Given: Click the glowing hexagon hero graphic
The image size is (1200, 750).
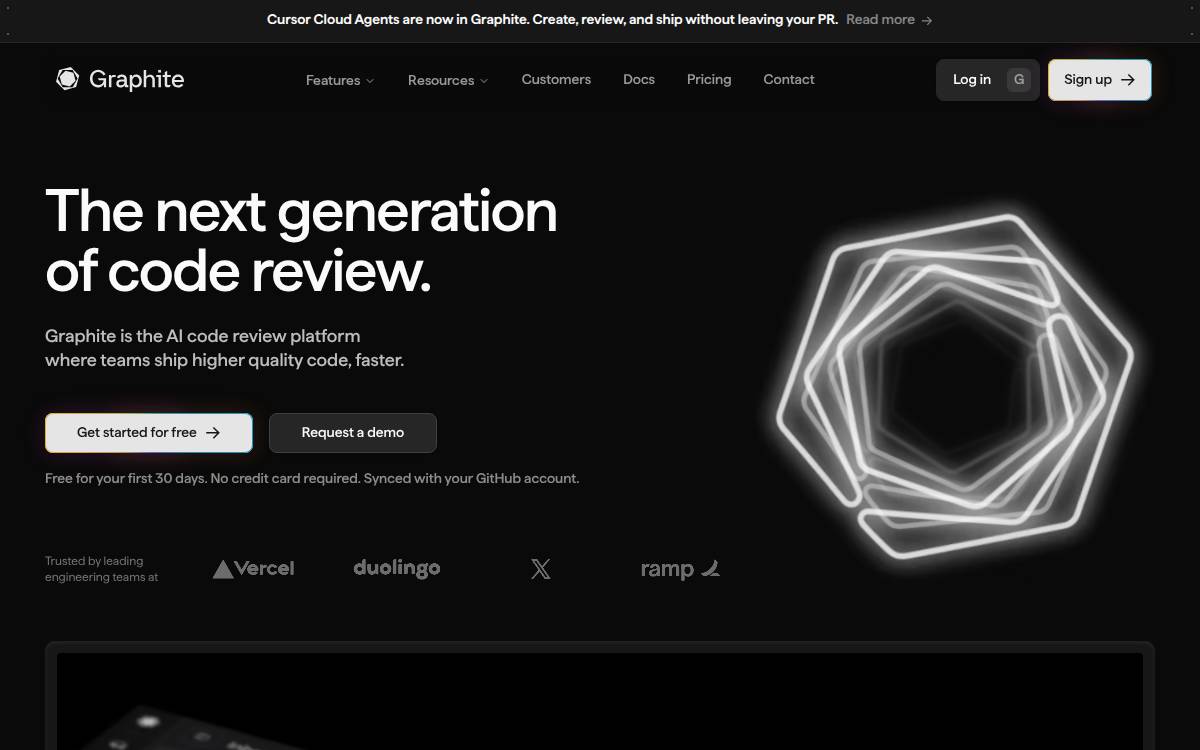Looking at the screenshot, I should pyautogui.click(x=955, y=387).
